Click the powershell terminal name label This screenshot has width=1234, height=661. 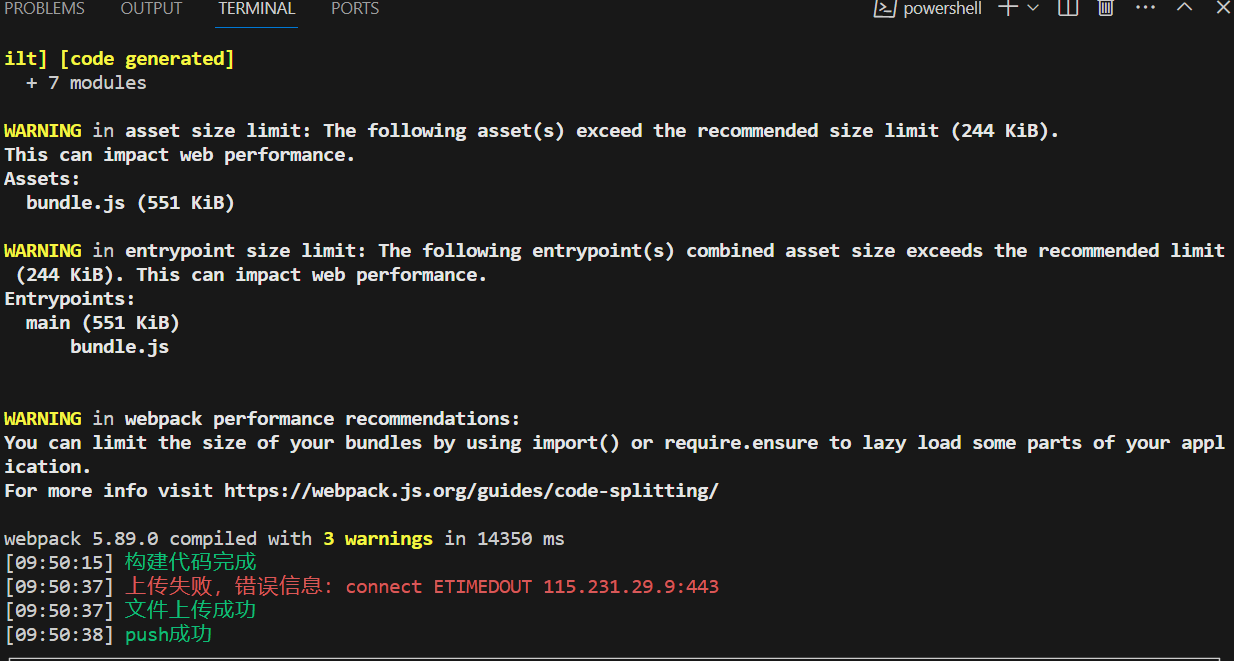[942, 9]
